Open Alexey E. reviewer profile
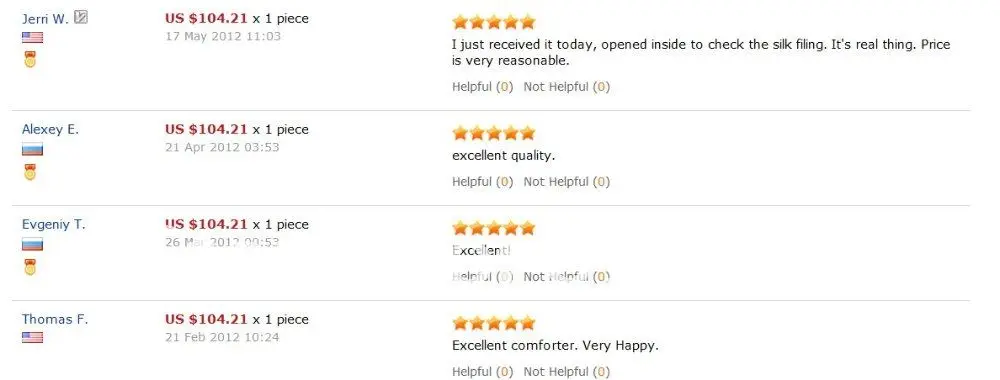 [x=50, y=129]
